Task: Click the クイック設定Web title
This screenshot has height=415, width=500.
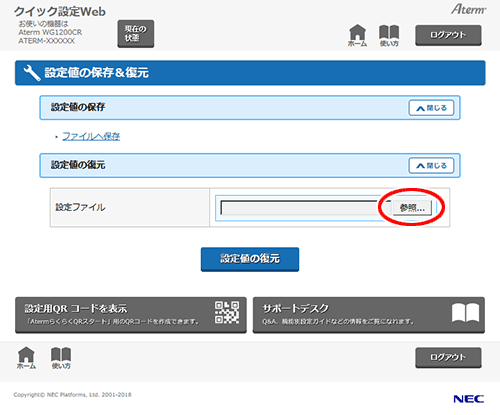Action: click(x=60, y=12)
